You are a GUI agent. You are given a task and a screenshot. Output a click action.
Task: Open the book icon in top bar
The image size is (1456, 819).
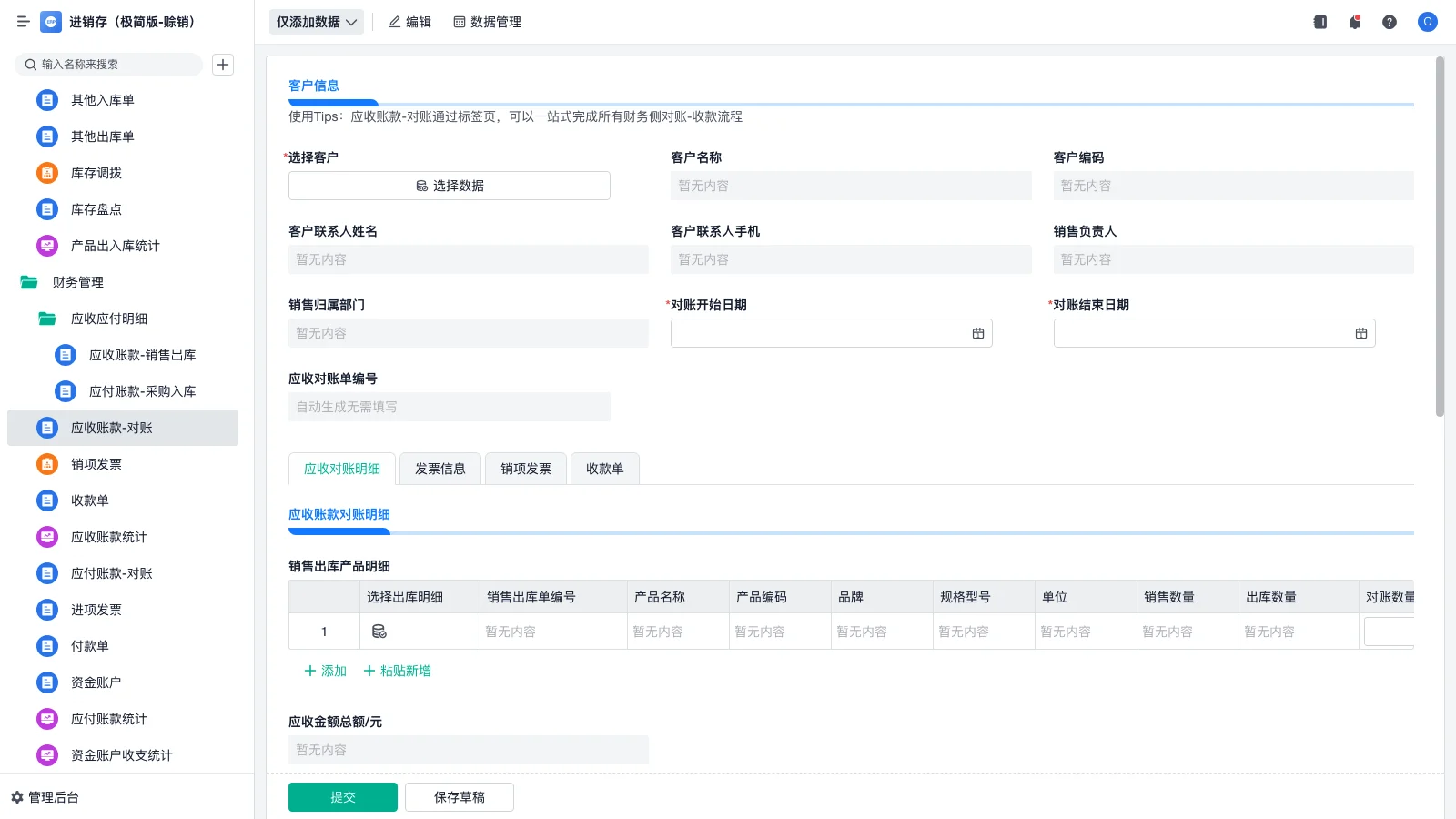click(x=1320, y=22)
